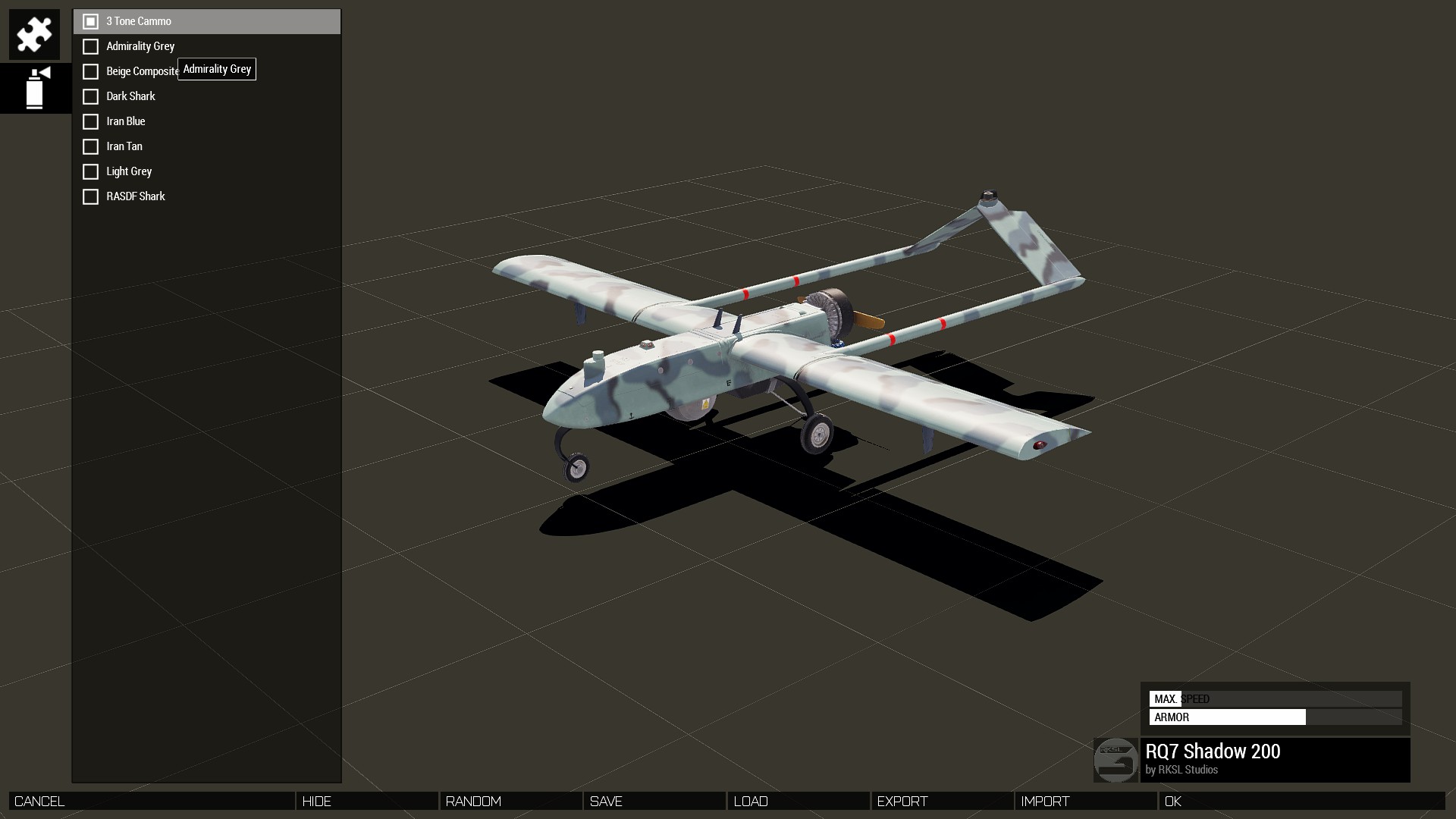Select the spray paint textures tab
Image resolution: width=1456 pixels, height=819 pixels.
[36, 89]
